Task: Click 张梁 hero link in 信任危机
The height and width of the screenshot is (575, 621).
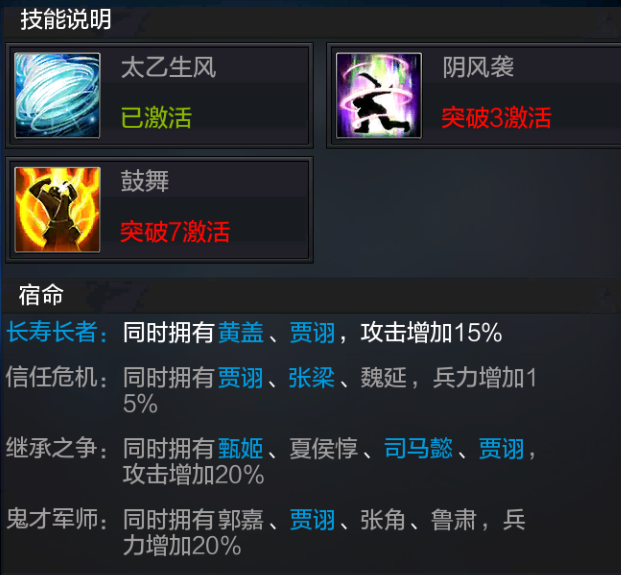Action: pyautogui.click(x=312, y=377)
